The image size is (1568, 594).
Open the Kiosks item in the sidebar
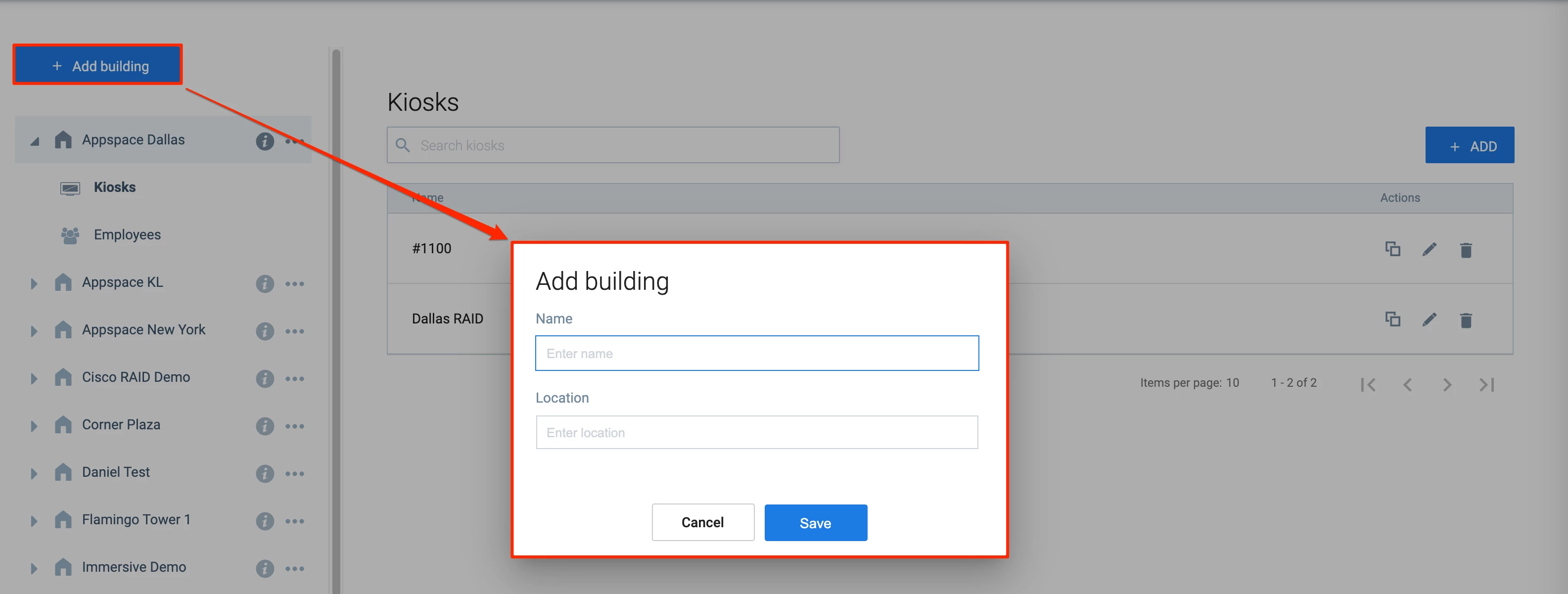click(x=114, y=187)
